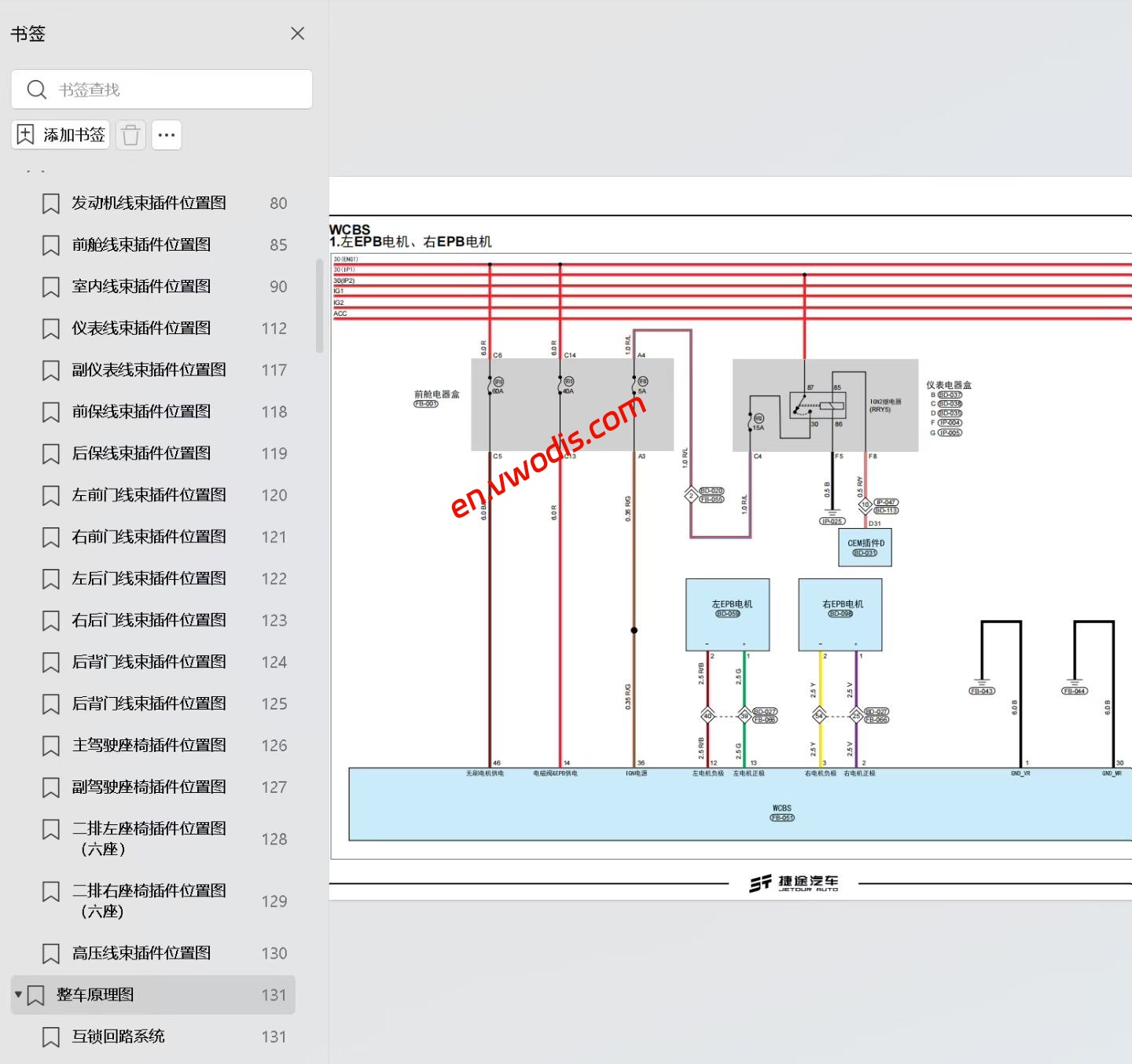This screenshot has width=1132, height=1064.
Task: Open the 仪表线束插件位置图 bookmark
Action: (x=141, y=328)
